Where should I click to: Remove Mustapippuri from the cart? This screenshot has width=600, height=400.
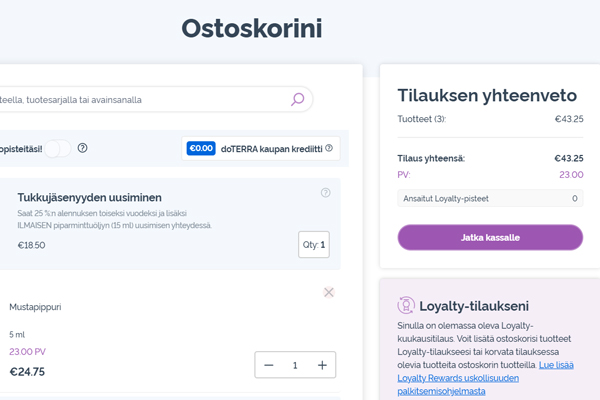(x=329, y=292)
